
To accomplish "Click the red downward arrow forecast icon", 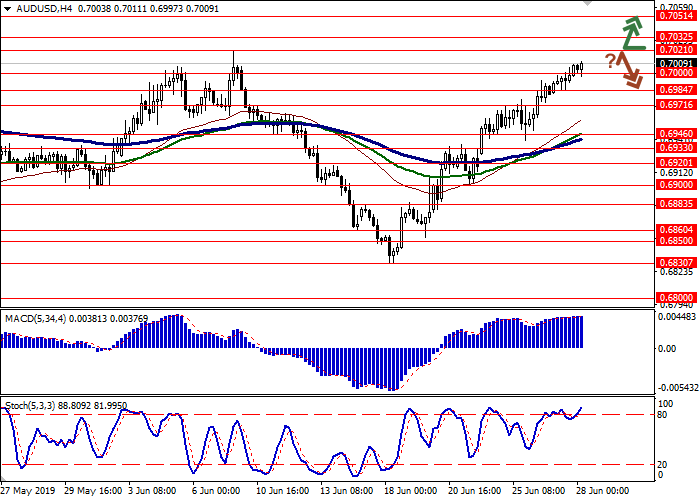I will pos(632,70).
